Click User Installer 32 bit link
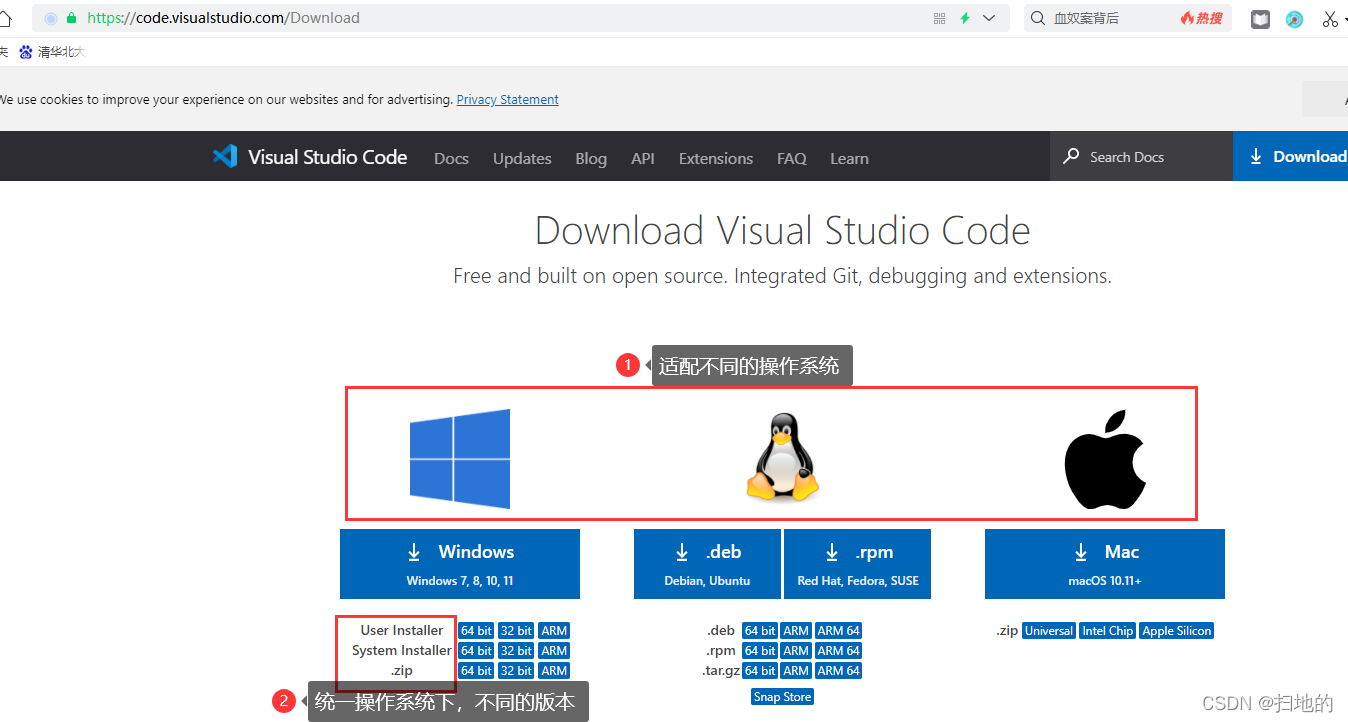1348x722 pixels. (516, 631)
